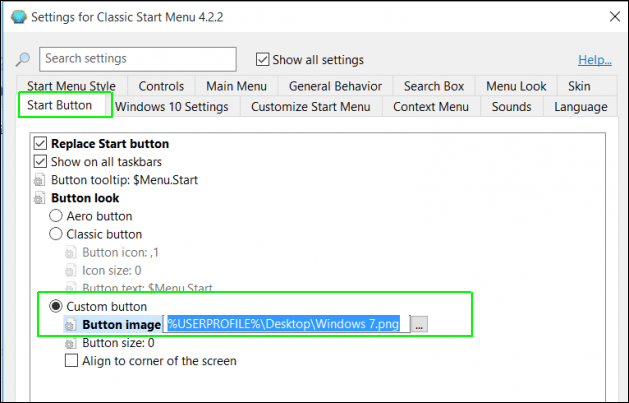Open the Help link

click(x=595, y=60)
